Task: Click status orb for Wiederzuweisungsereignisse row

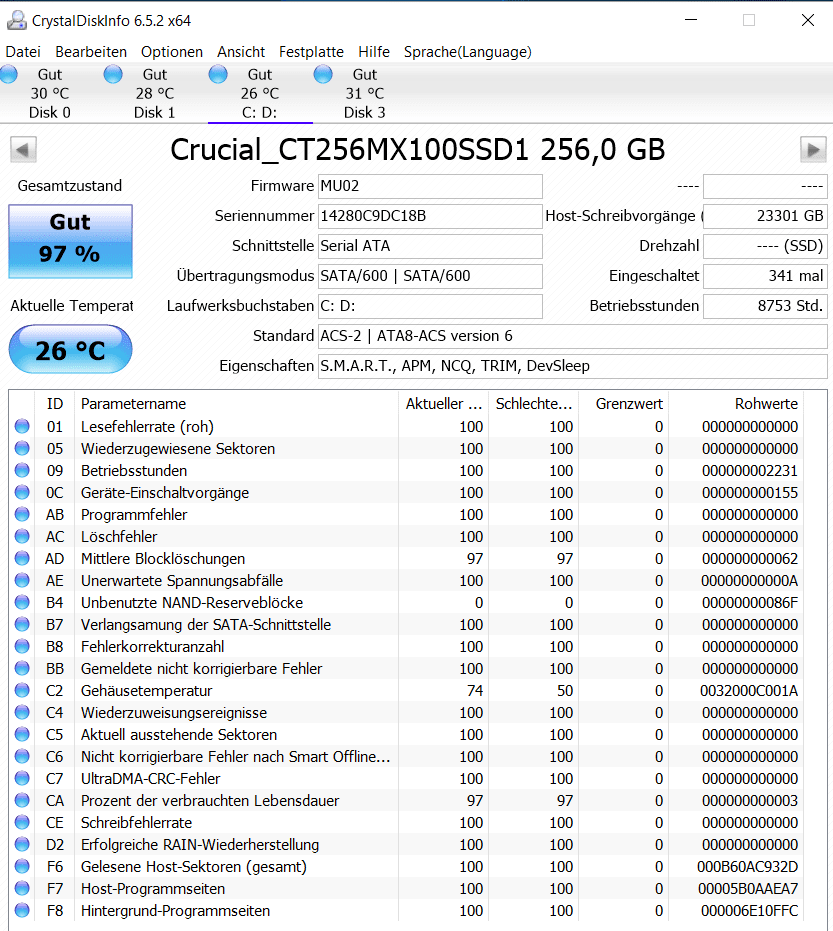Action: pyautogui.click(x=22, y=712)
